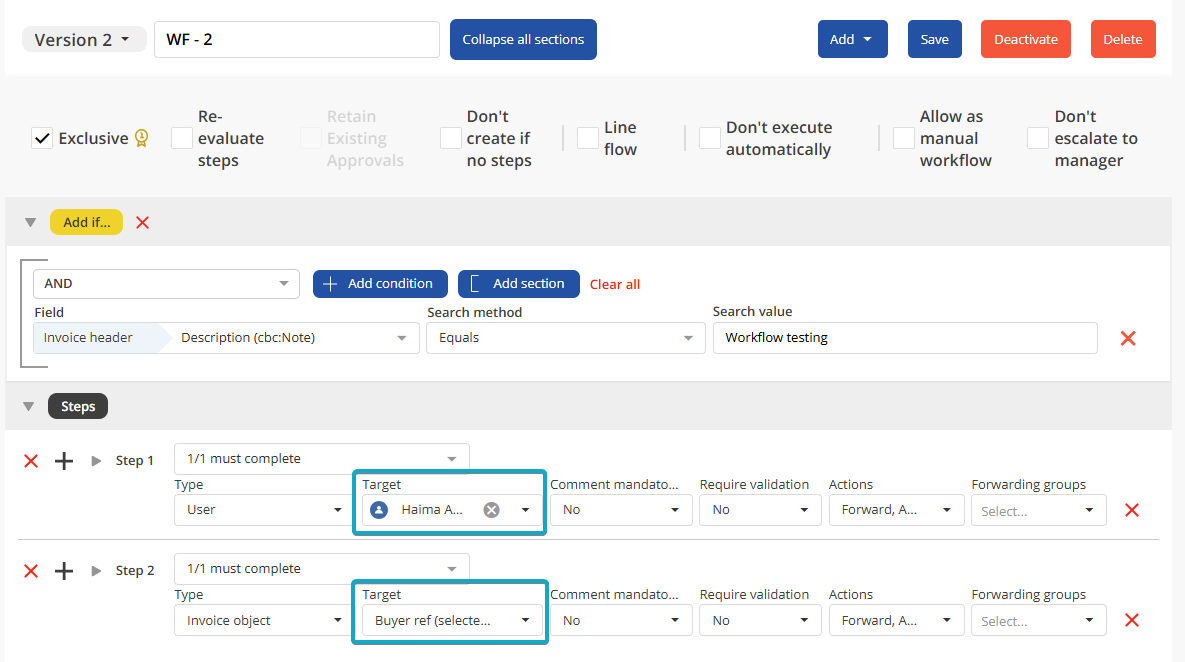Click Collapse all sections
Screen dimensions: 1185x662
tap(523, 39)
